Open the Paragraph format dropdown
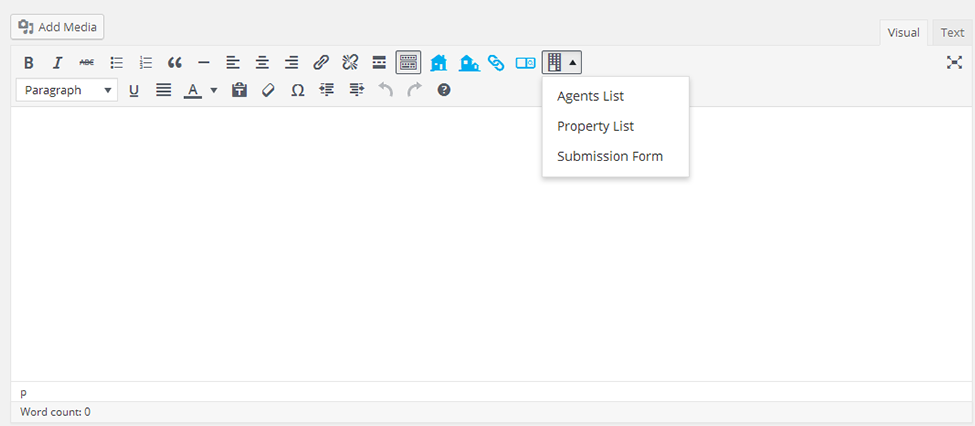 click(x=67, y=90)
